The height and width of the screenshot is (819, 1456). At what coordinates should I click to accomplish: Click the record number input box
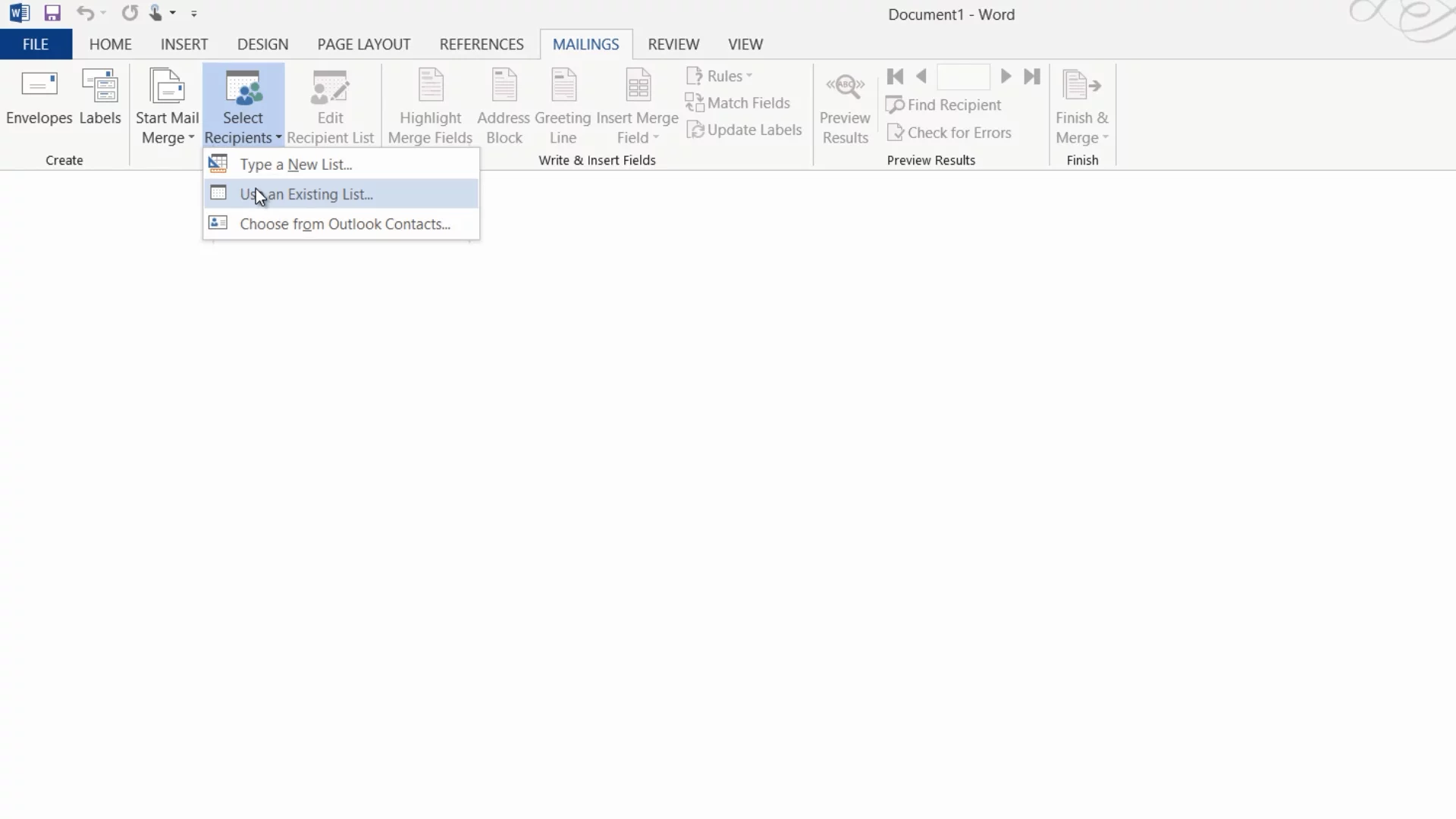pyautogui.click(x=963, y=77)
